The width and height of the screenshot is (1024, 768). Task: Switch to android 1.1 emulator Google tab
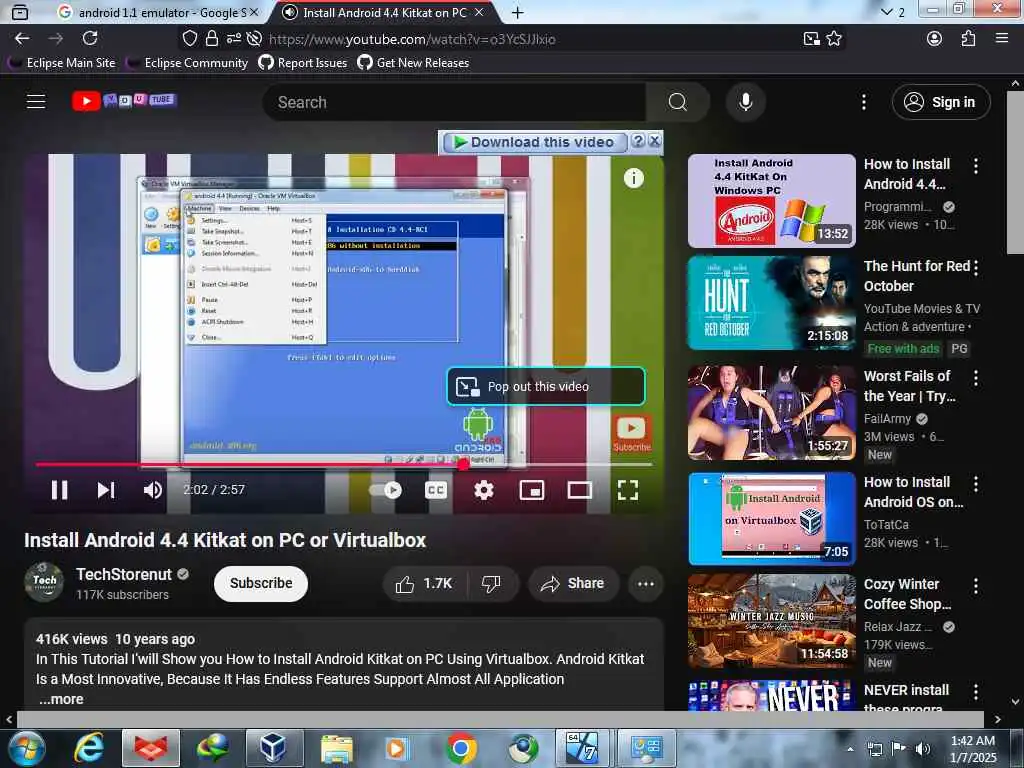[x=157, y=12]
